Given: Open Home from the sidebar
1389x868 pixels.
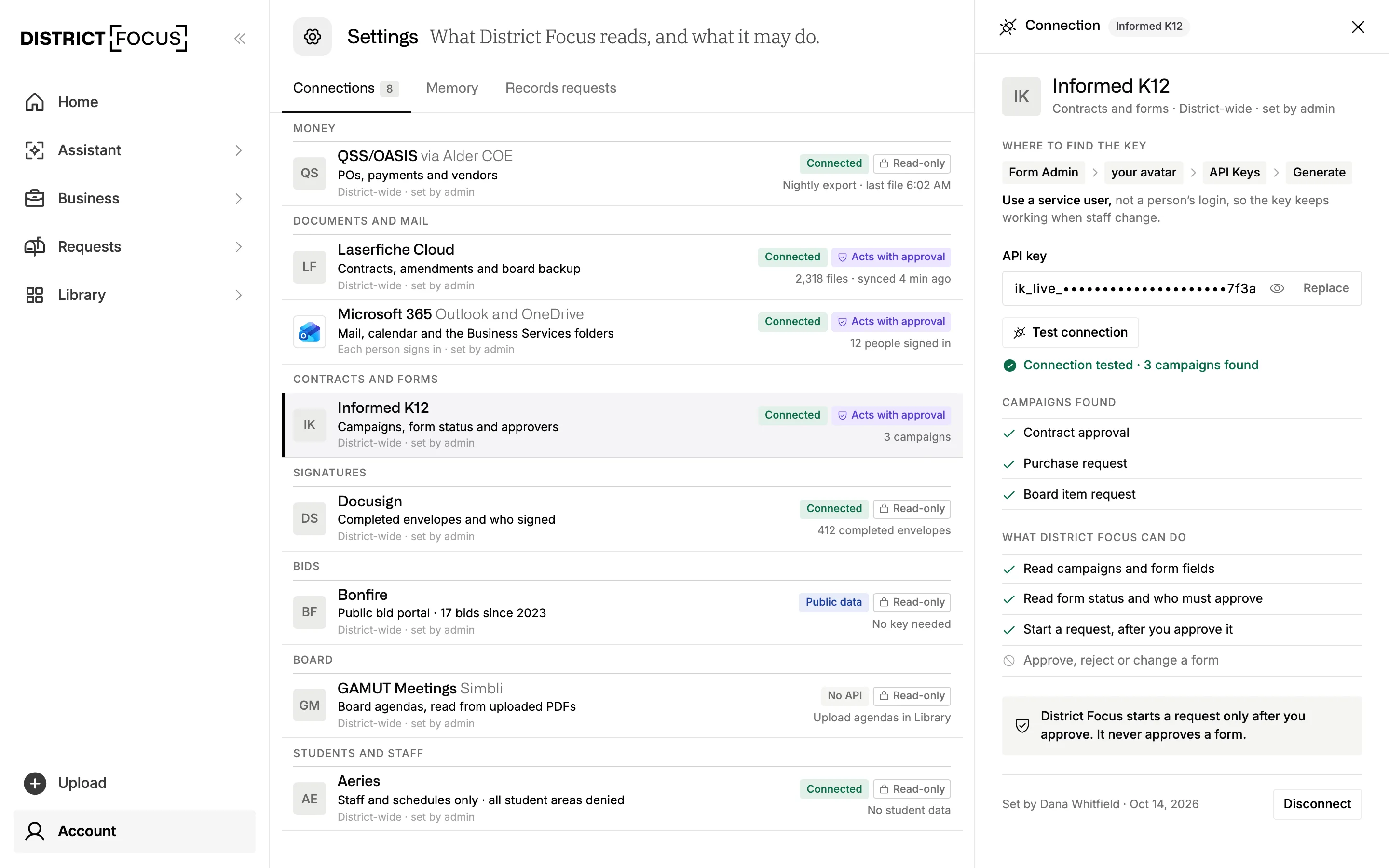Looking at the screenshot, I should coord(134,102).
